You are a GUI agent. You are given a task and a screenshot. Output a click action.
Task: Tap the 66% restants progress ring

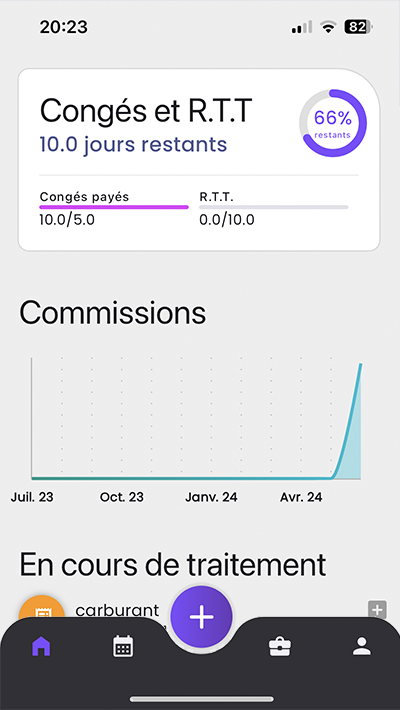click(333, 123)
